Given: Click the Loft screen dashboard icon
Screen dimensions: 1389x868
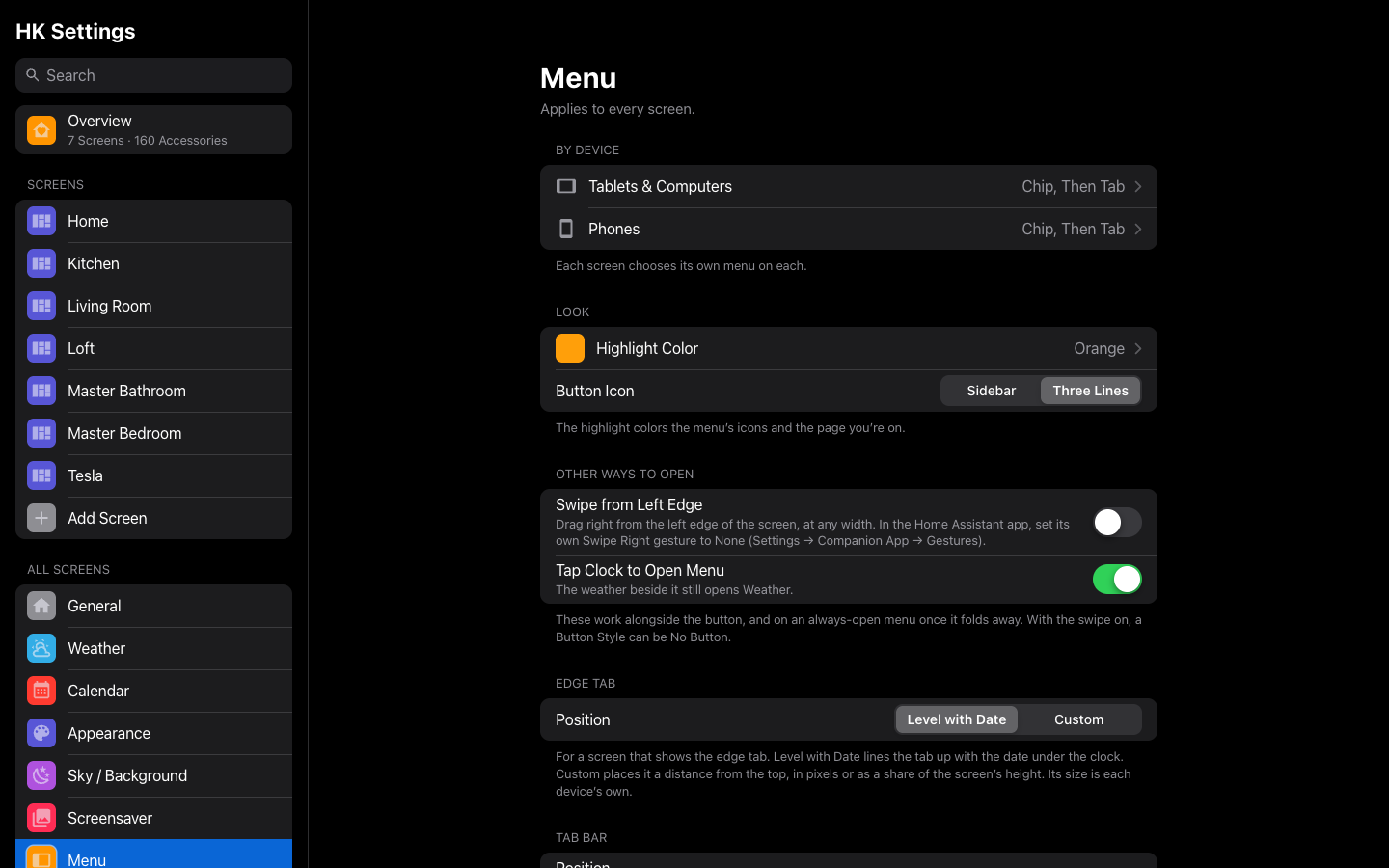Looking at the screenshot, I should [41, 348].
